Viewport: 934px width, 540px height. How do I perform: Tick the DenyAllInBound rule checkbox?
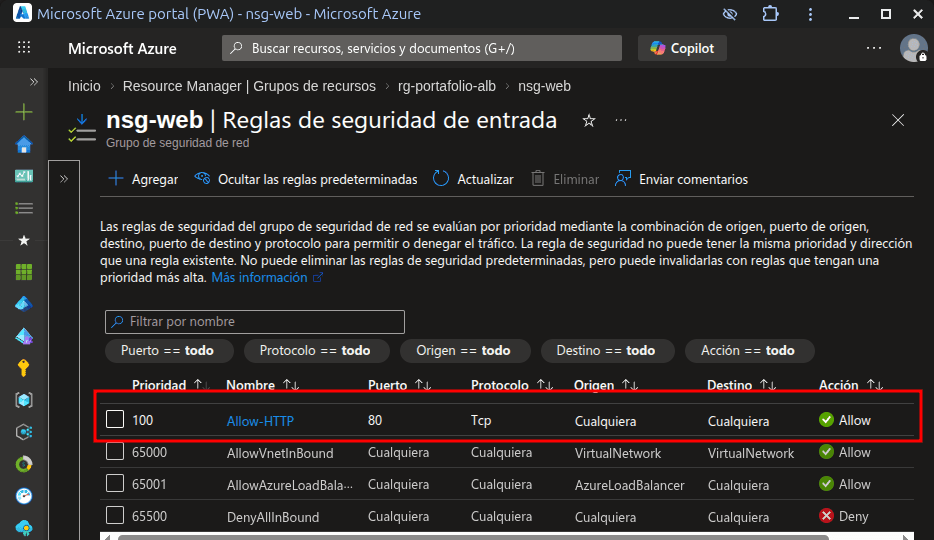point(115,516)
